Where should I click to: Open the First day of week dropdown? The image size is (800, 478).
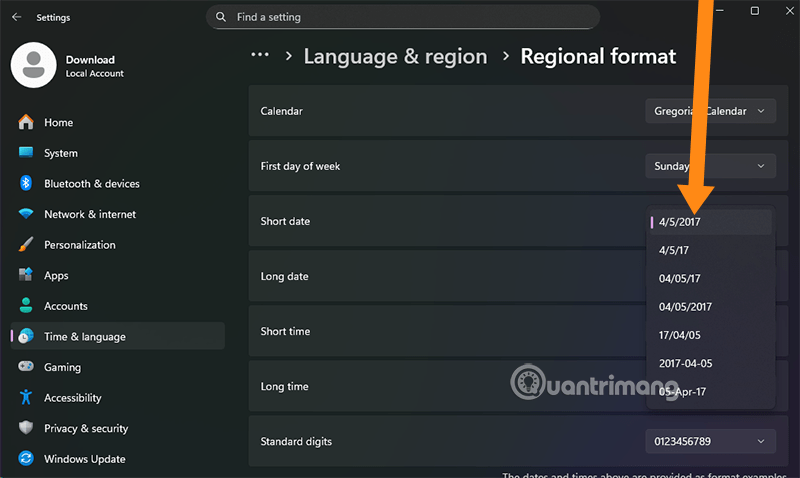[710, 166]
